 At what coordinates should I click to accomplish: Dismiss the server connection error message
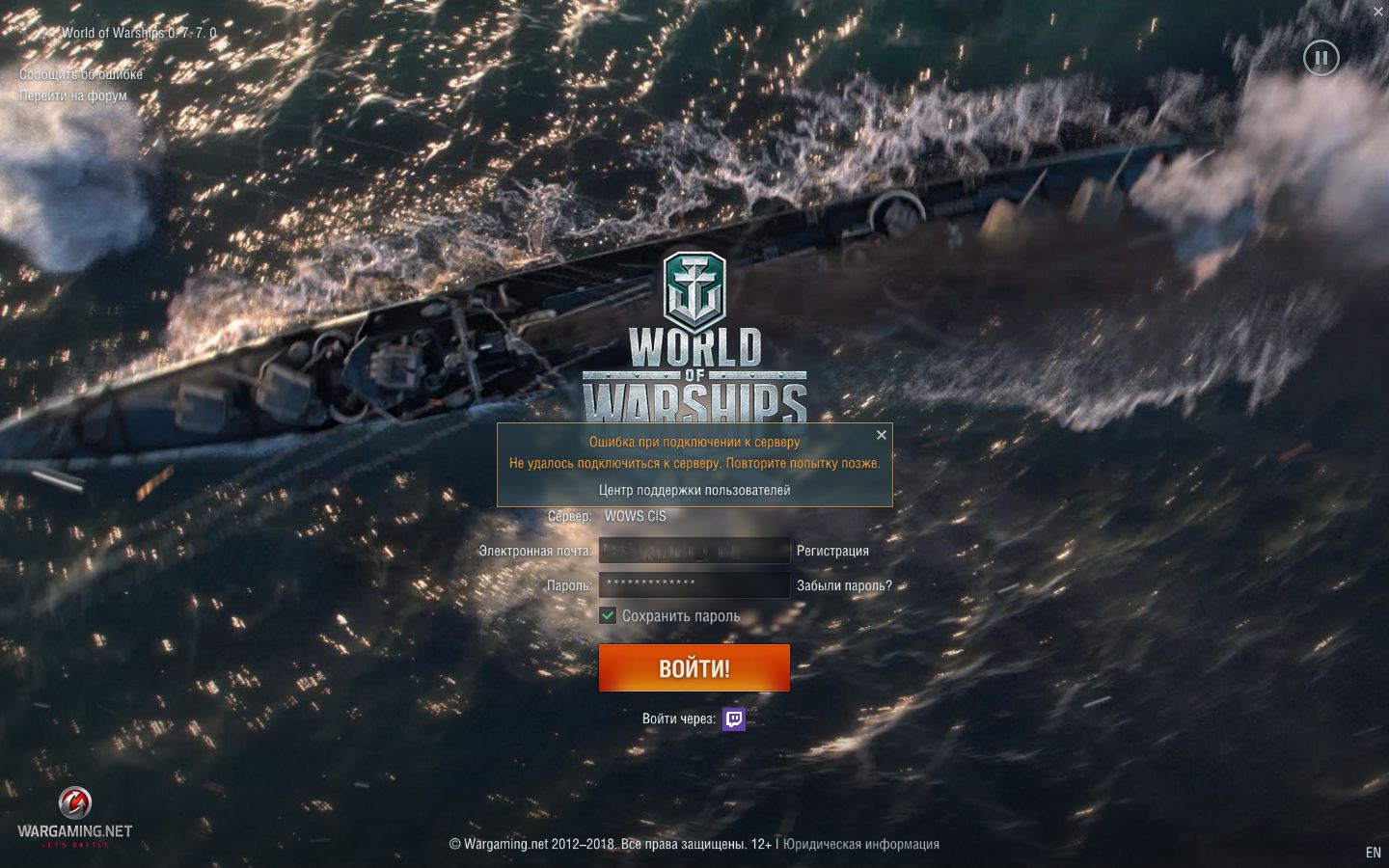pyautogui.click(x=881, y=435)
